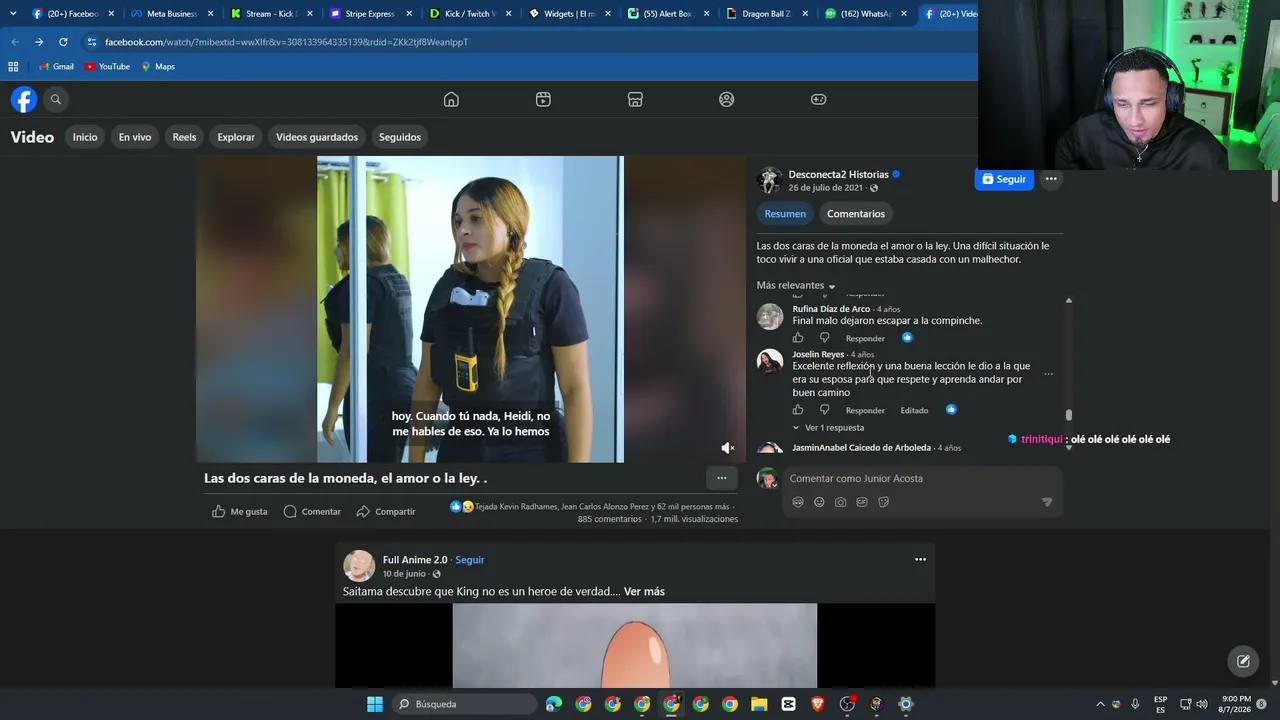Dislike Joselin Reyes's comment
Screen dimensions: 1280x720
click(825, 410)
